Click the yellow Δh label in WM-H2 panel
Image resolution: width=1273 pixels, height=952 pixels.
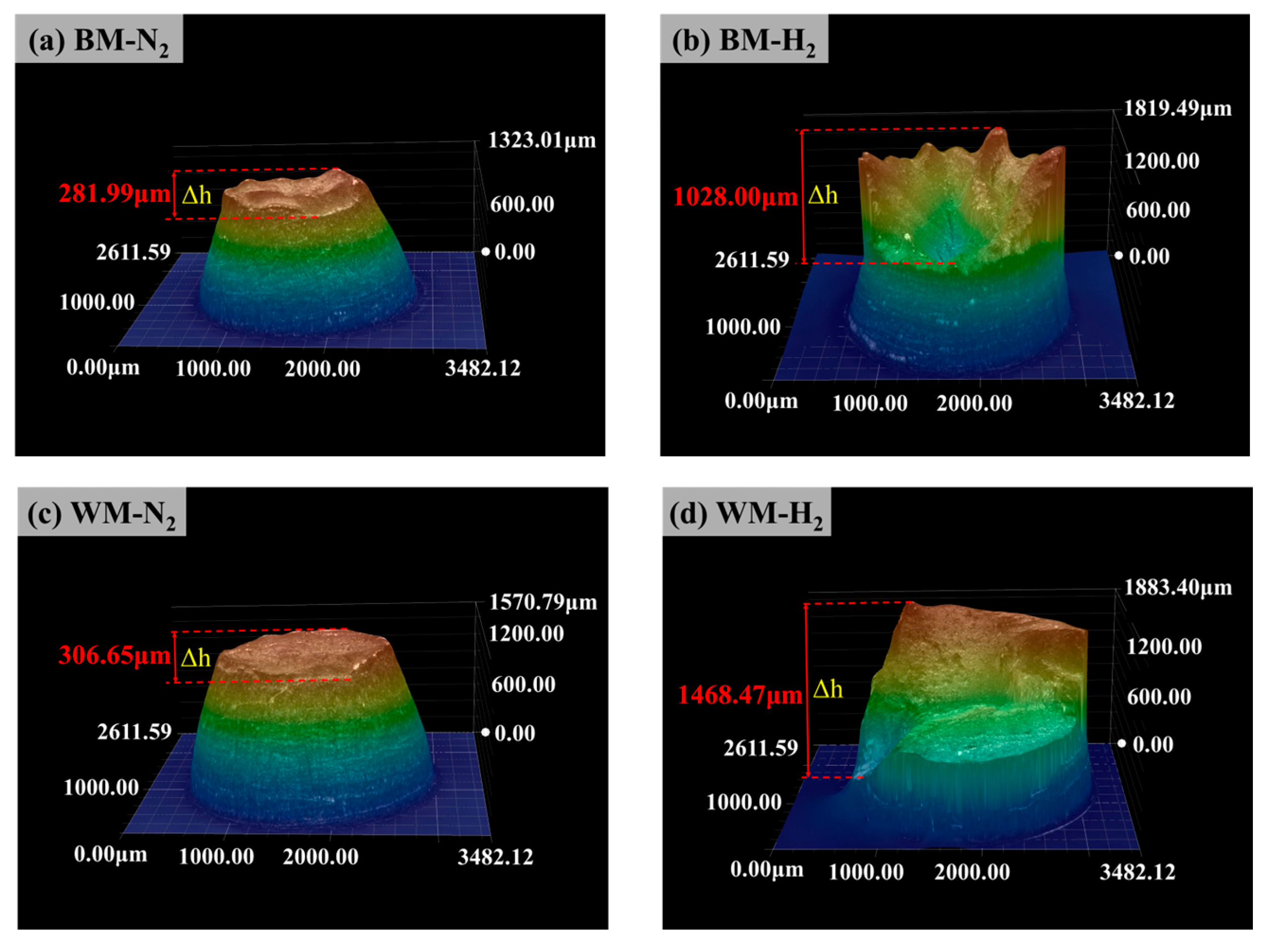828,688
